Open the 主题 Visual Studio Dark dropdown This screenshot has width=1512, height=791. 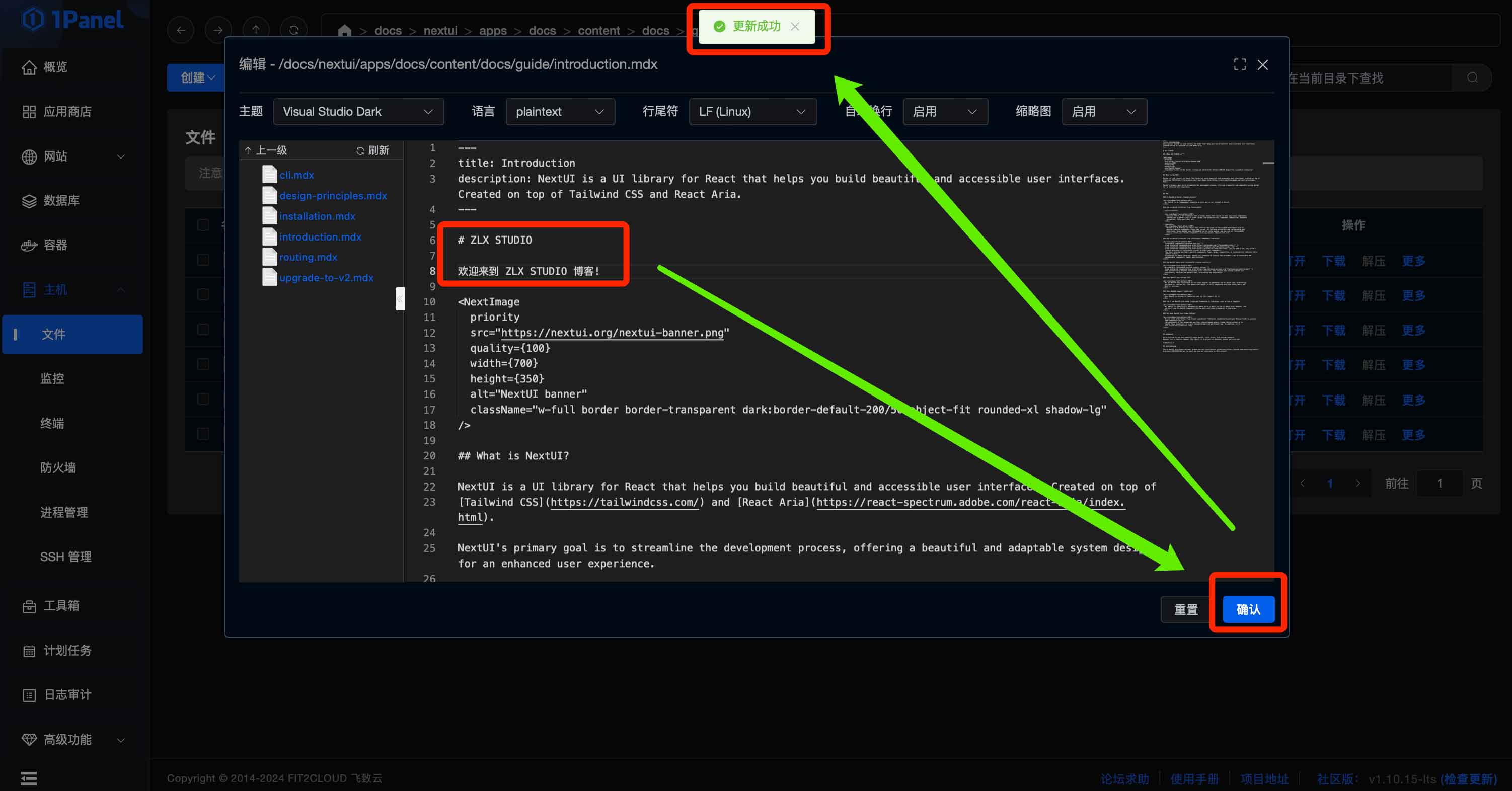358,112
